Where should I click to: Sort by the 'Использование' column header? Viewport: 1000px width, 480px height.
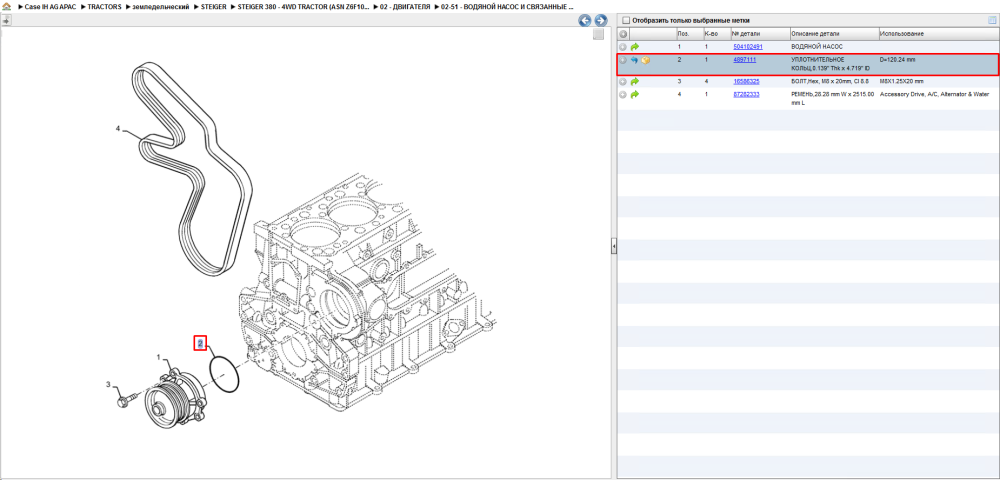938,34
